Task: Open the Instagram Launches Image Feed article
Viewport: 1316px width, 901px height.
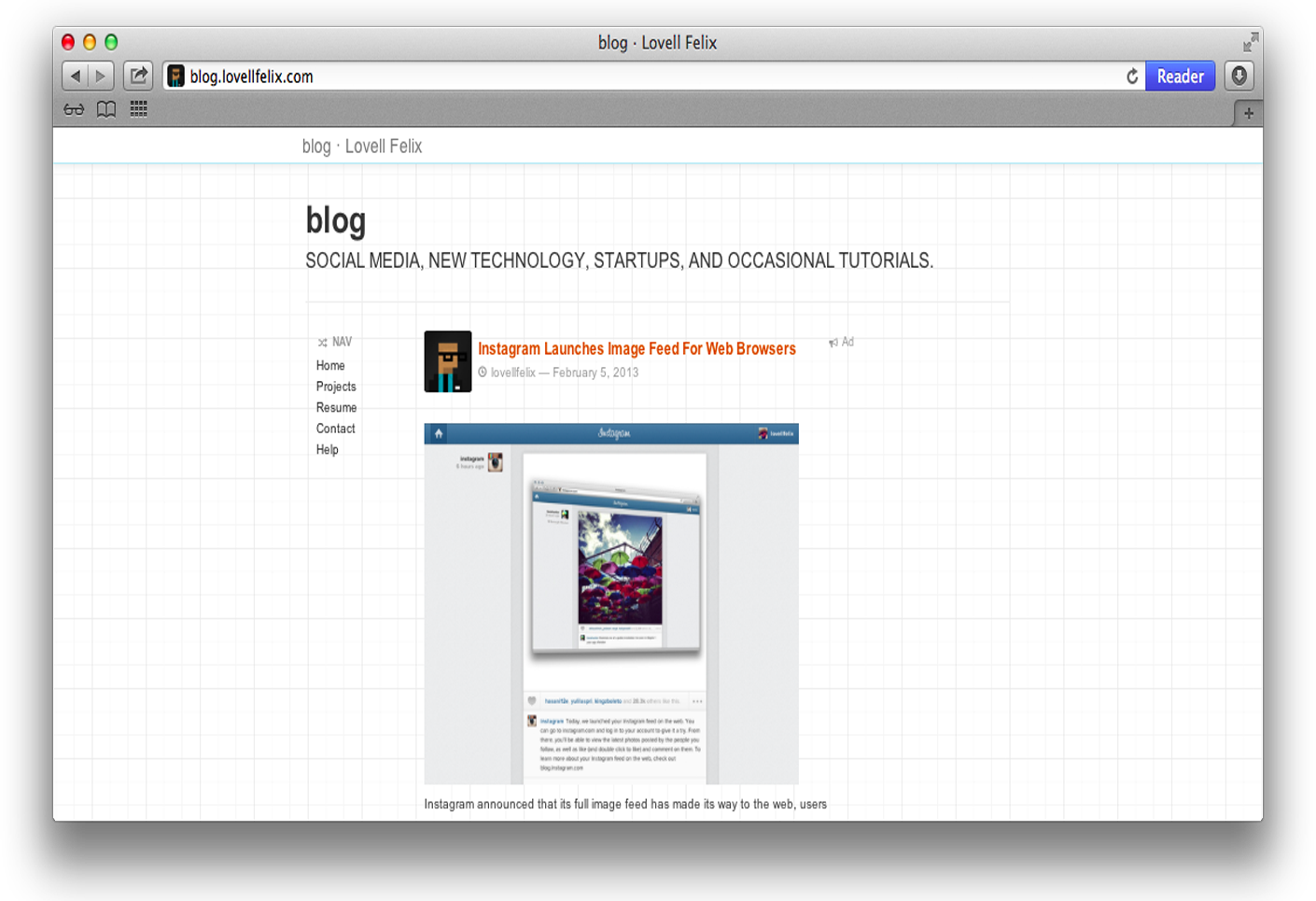Action: 637,348
